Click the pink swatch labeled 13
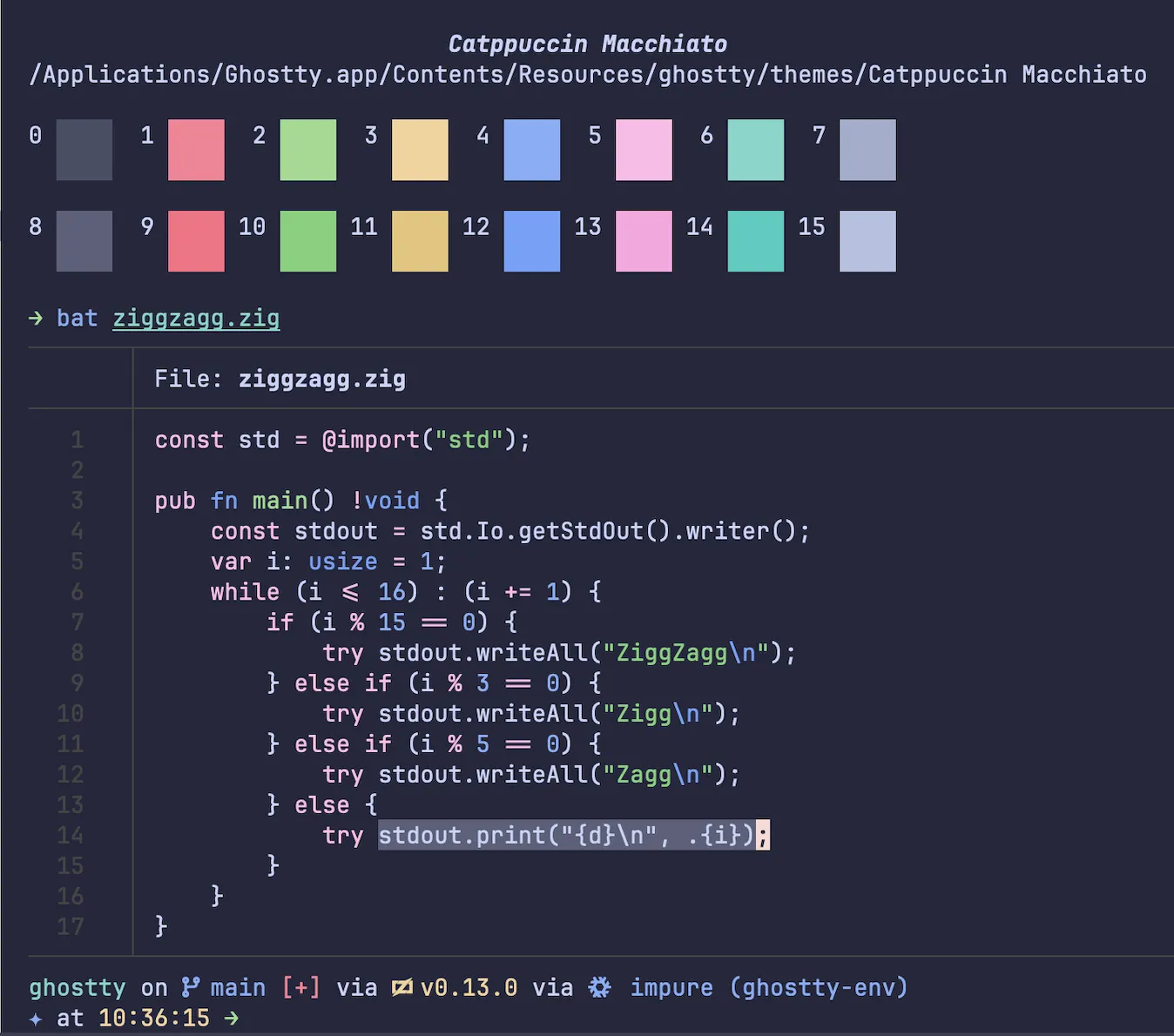Screen dimensions: 1174x1036 tap(644, 241)
